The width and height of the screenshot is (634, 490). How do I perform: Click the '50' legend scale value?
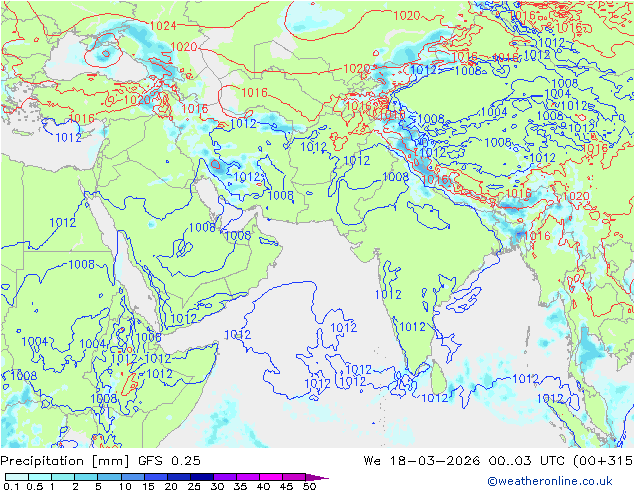tap(309, 486)
